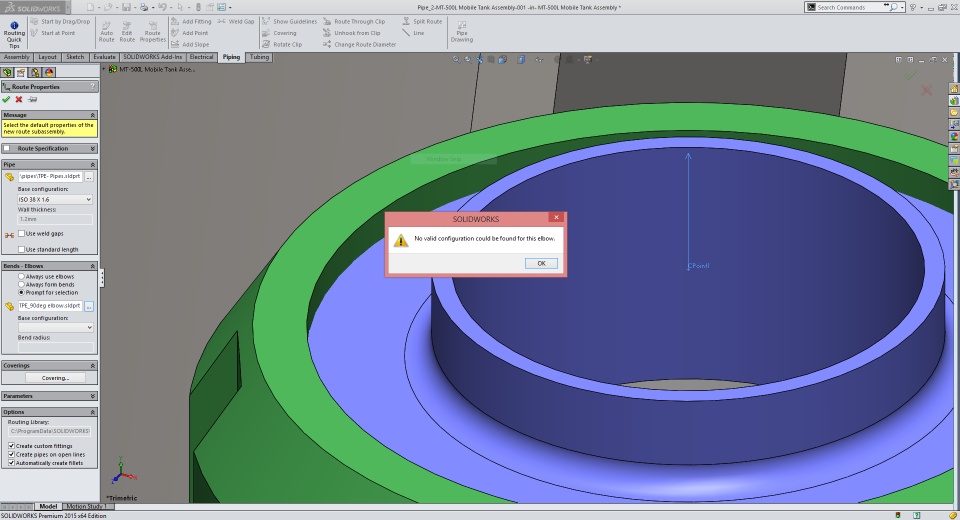Screen dimensions: 960x520
Task: Open the FeatureManager design tree tab
Action: 7,72
